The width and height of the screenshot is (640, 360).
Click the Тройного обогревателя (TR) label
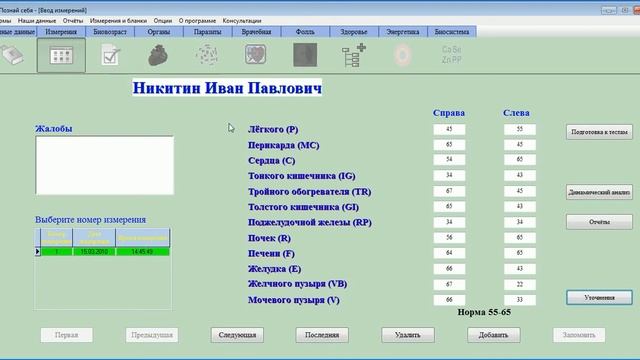pos(310,191)
